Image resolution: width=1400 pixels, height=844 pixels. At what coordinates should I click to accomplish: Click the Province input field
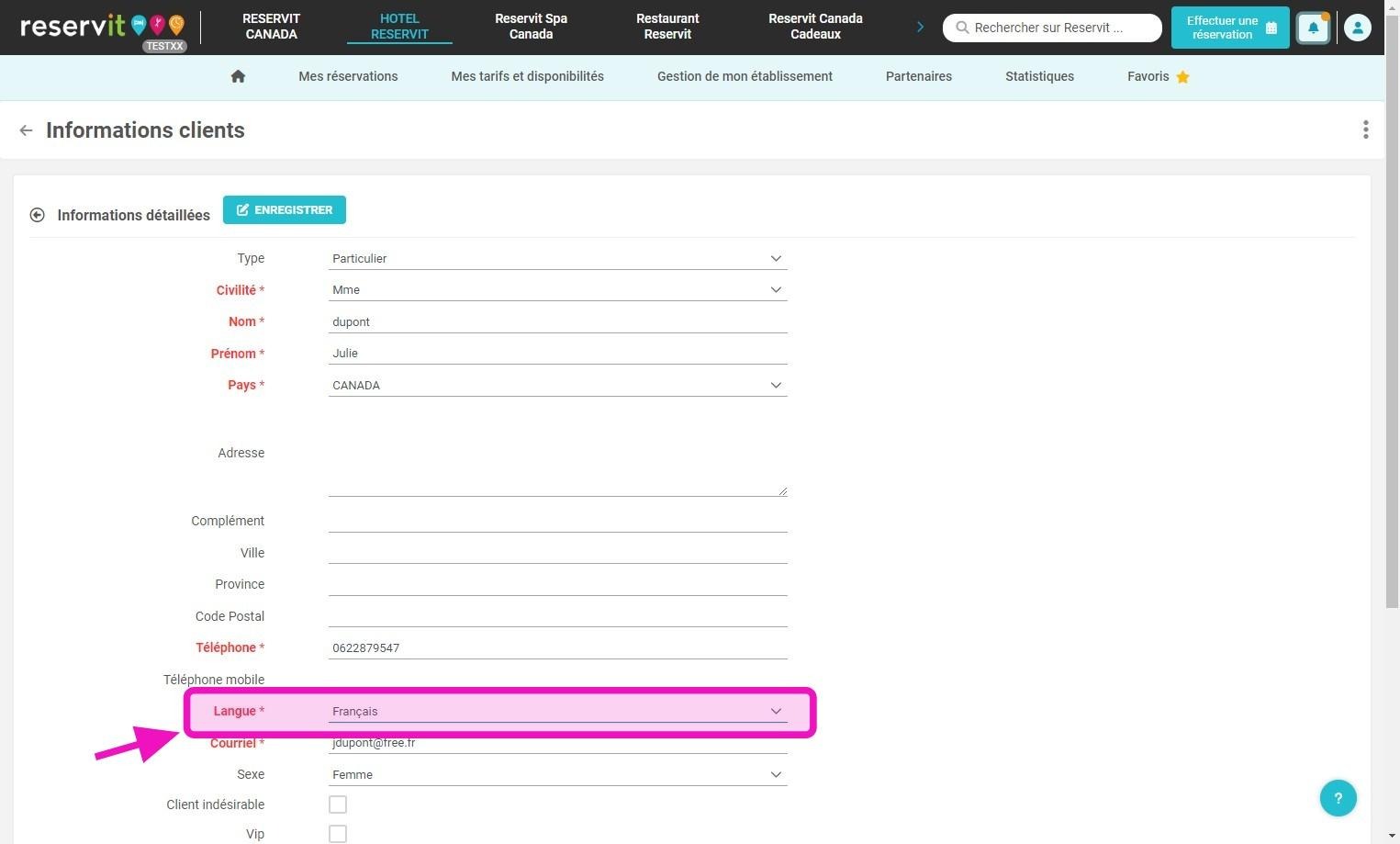558,584
